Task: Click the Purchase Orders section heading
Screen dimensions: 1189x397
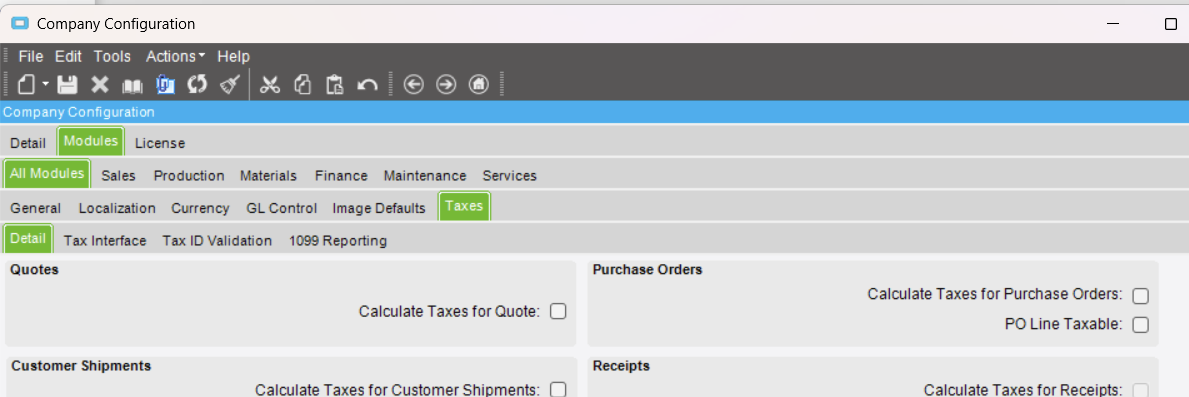Action: 648,270
